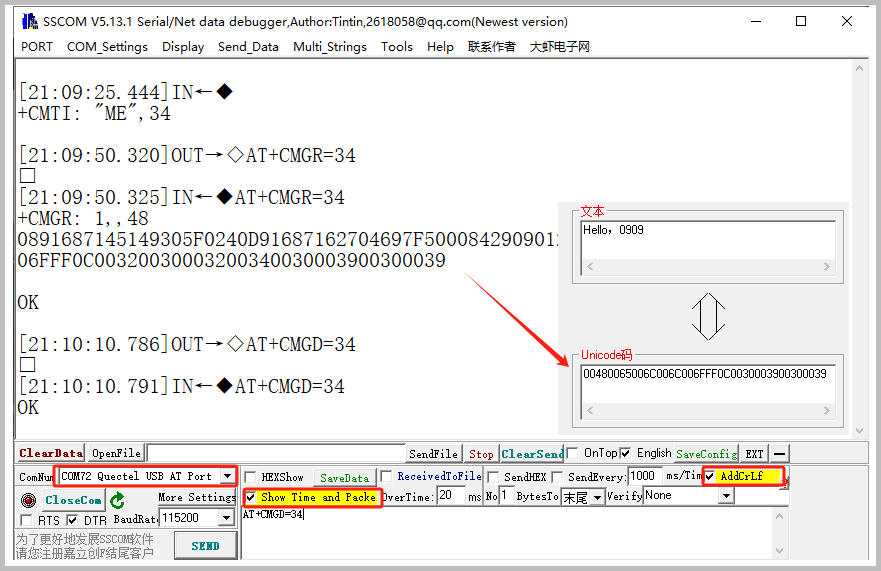Expand the COM72 Quectel port dropdown
The height and width of the screenshot is (571, 881).
tap(228, 477)
